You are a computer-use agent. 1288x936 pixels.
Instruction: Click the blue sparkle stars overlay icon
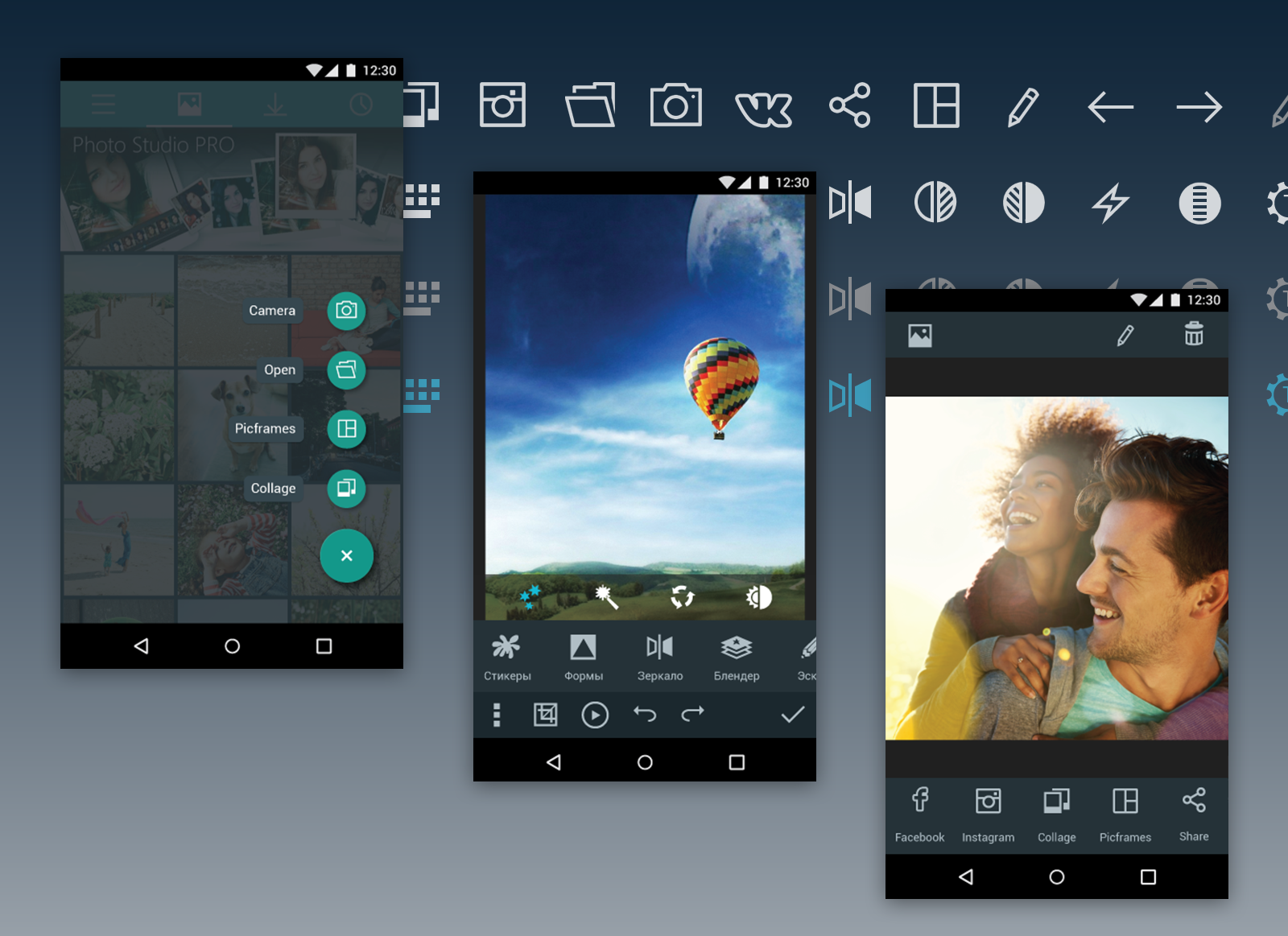[530, 597]
